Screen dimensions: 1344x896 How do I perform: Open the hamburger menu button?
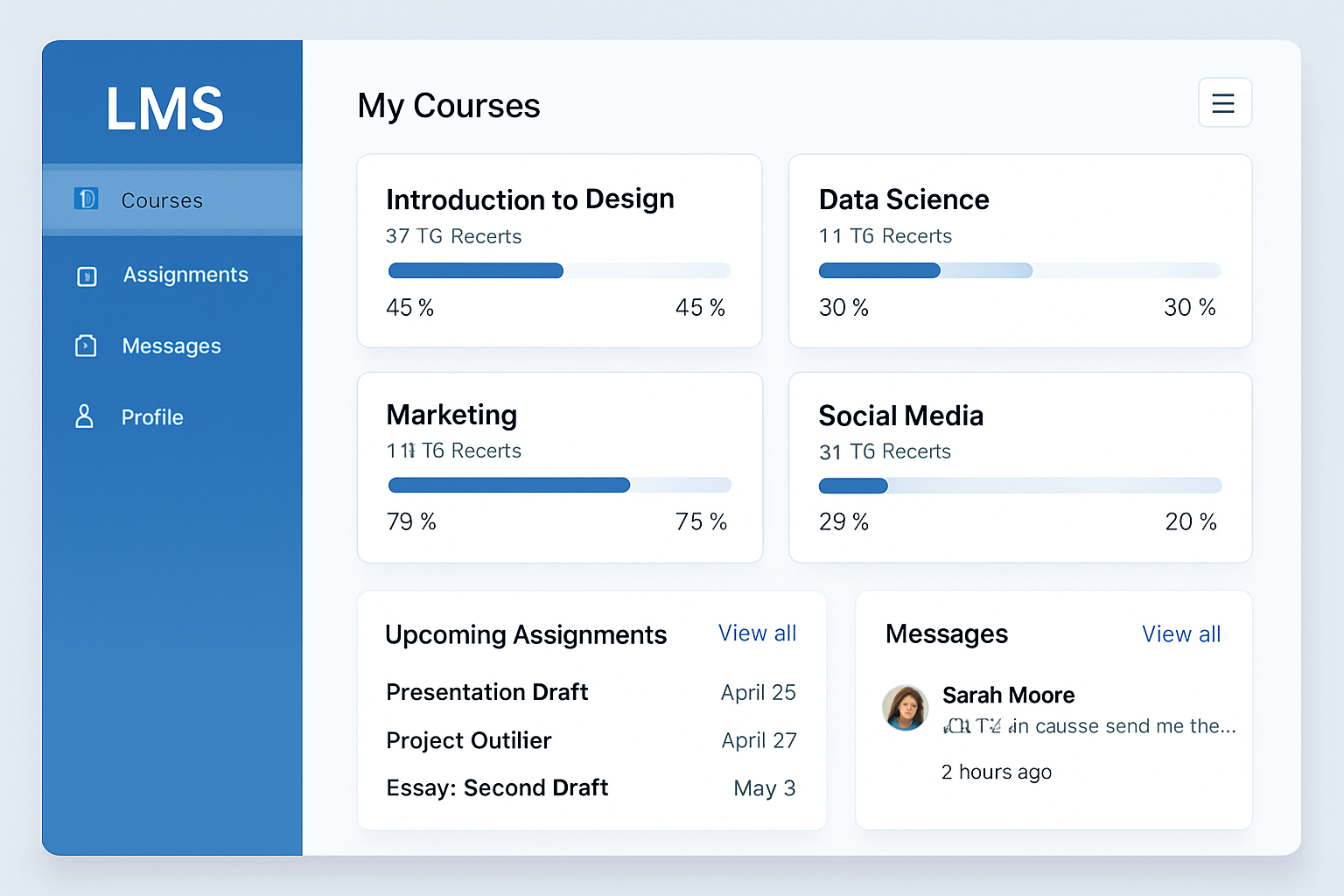click(x=1223, y=103)
